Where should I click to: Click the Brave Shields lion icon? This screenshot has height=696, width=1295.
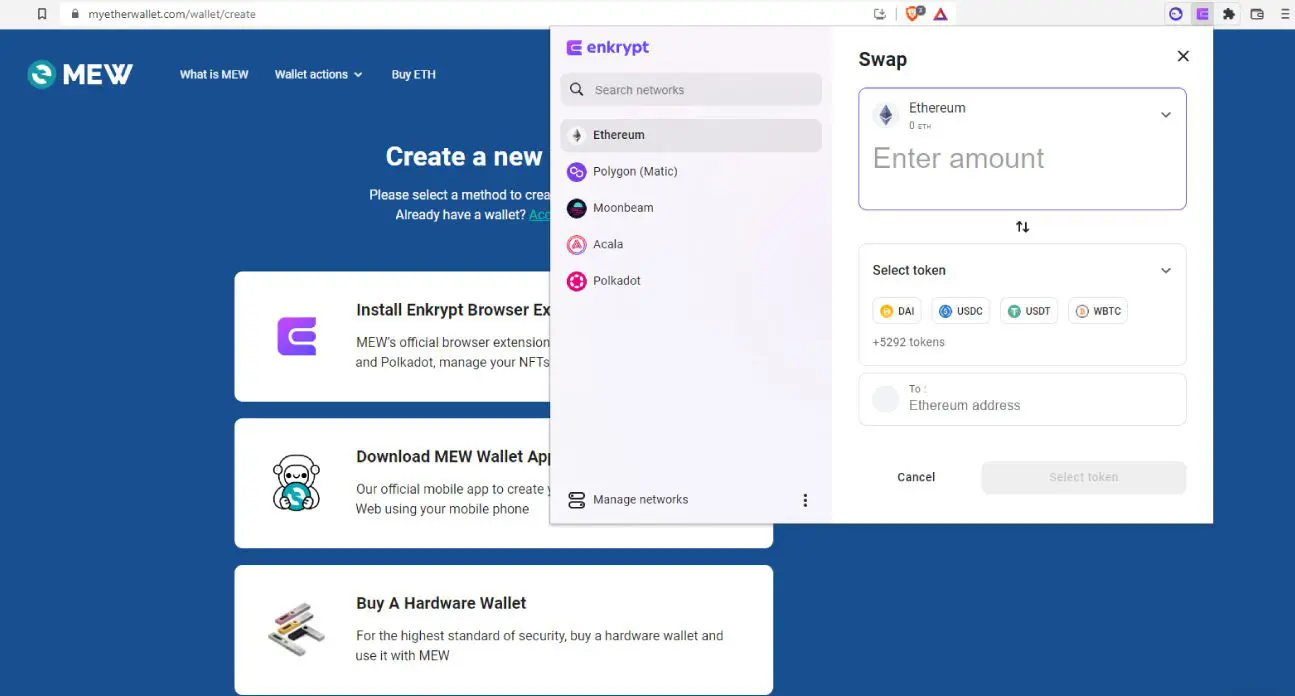point(912,14)
